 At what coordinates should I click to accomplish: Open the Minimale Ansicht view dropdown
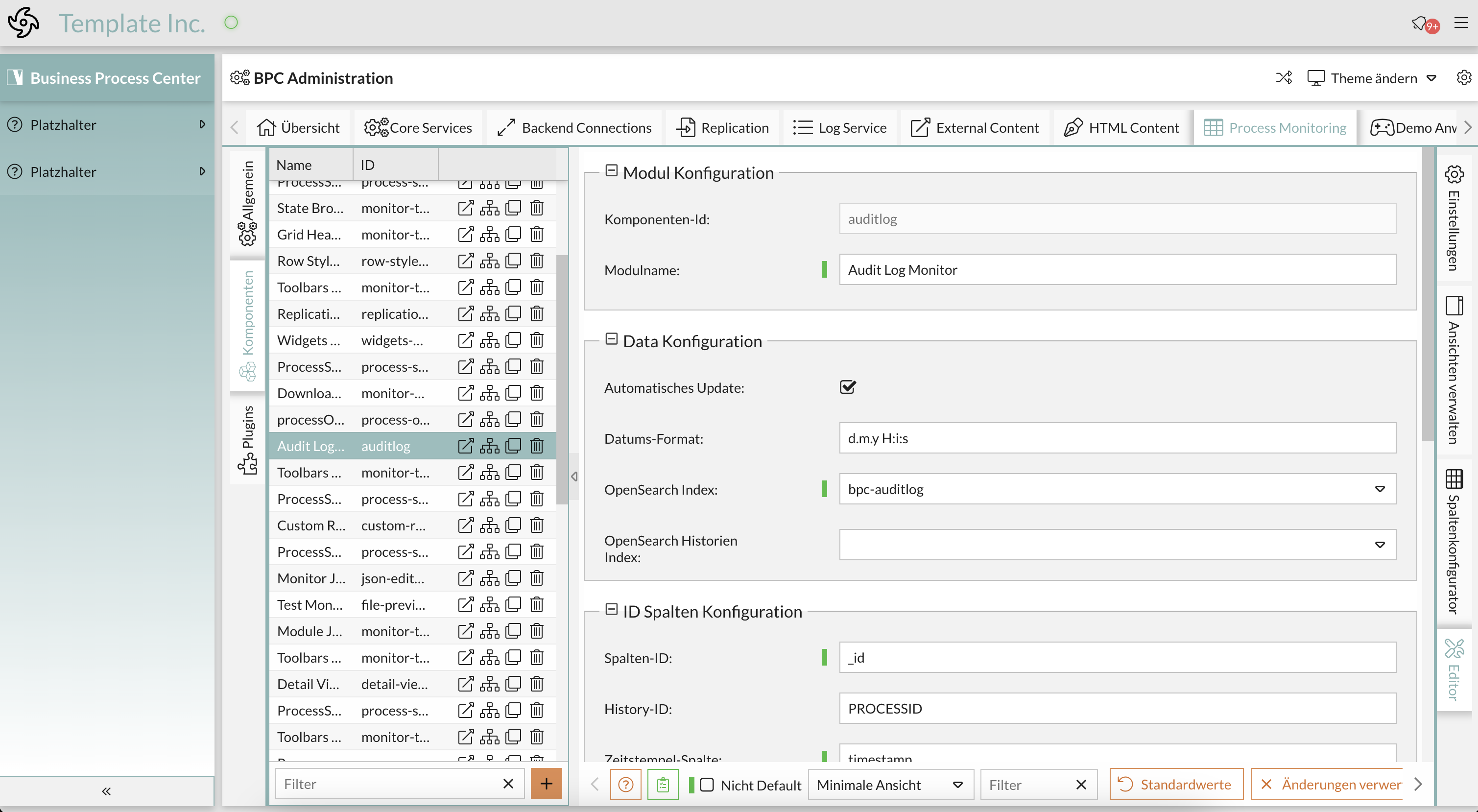pos(890,785)
